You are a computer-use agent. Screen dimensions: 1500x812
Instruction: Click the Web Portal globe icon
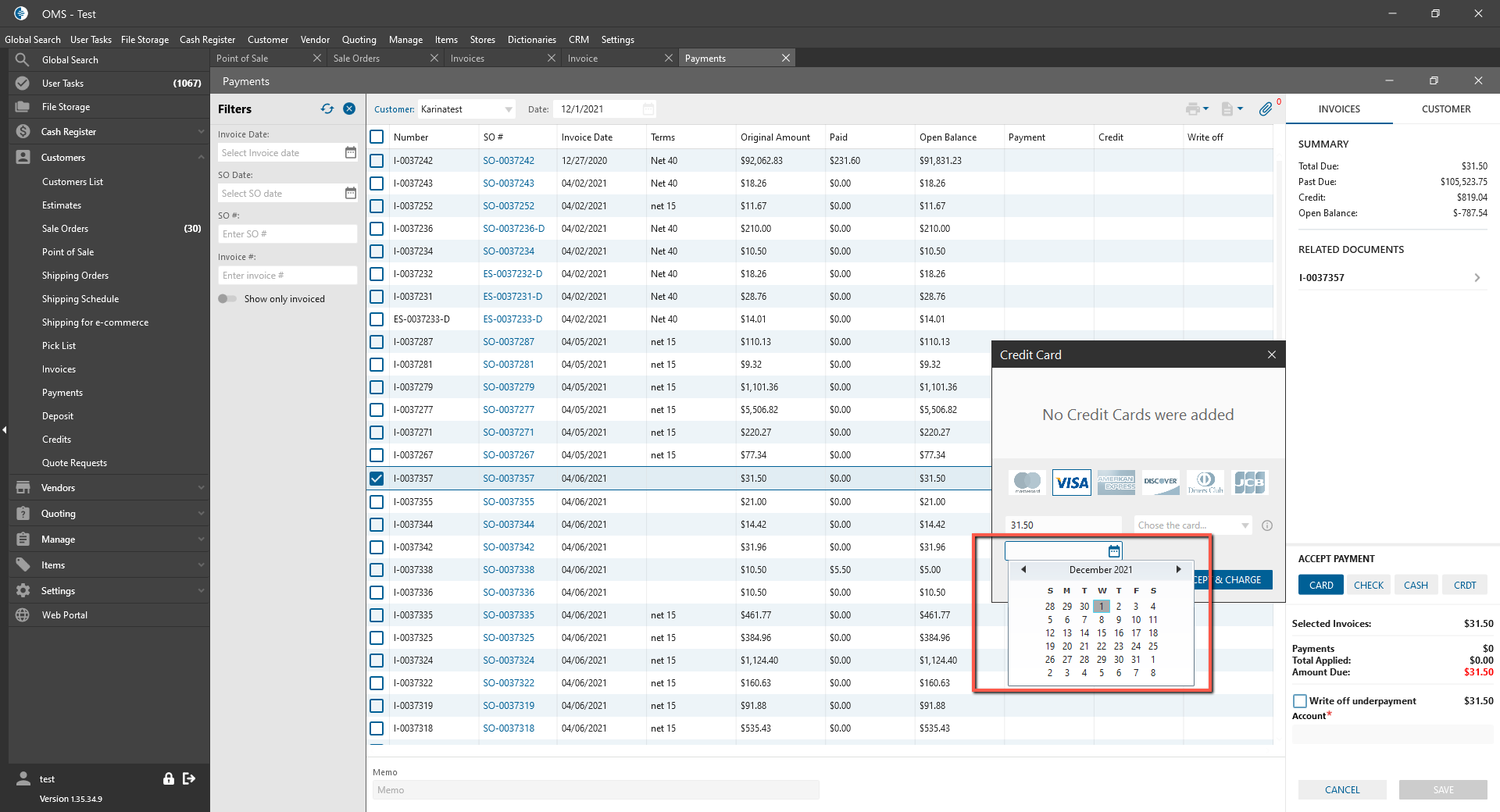point(23,614)
